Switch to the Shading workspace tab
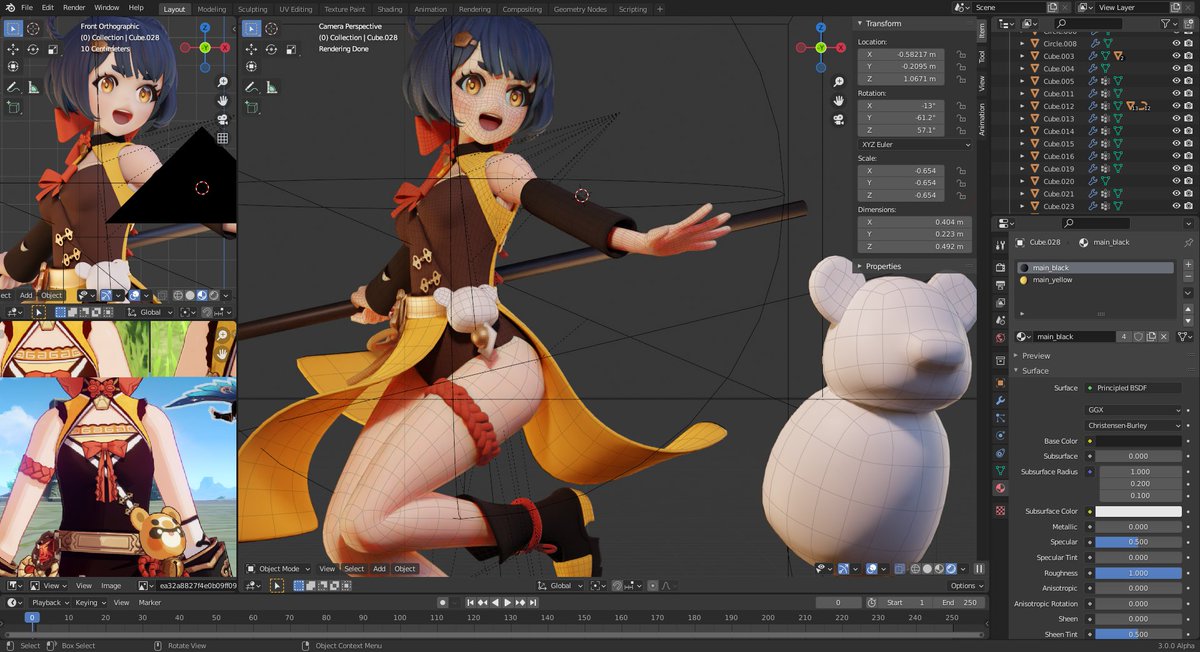 (389, 9)
